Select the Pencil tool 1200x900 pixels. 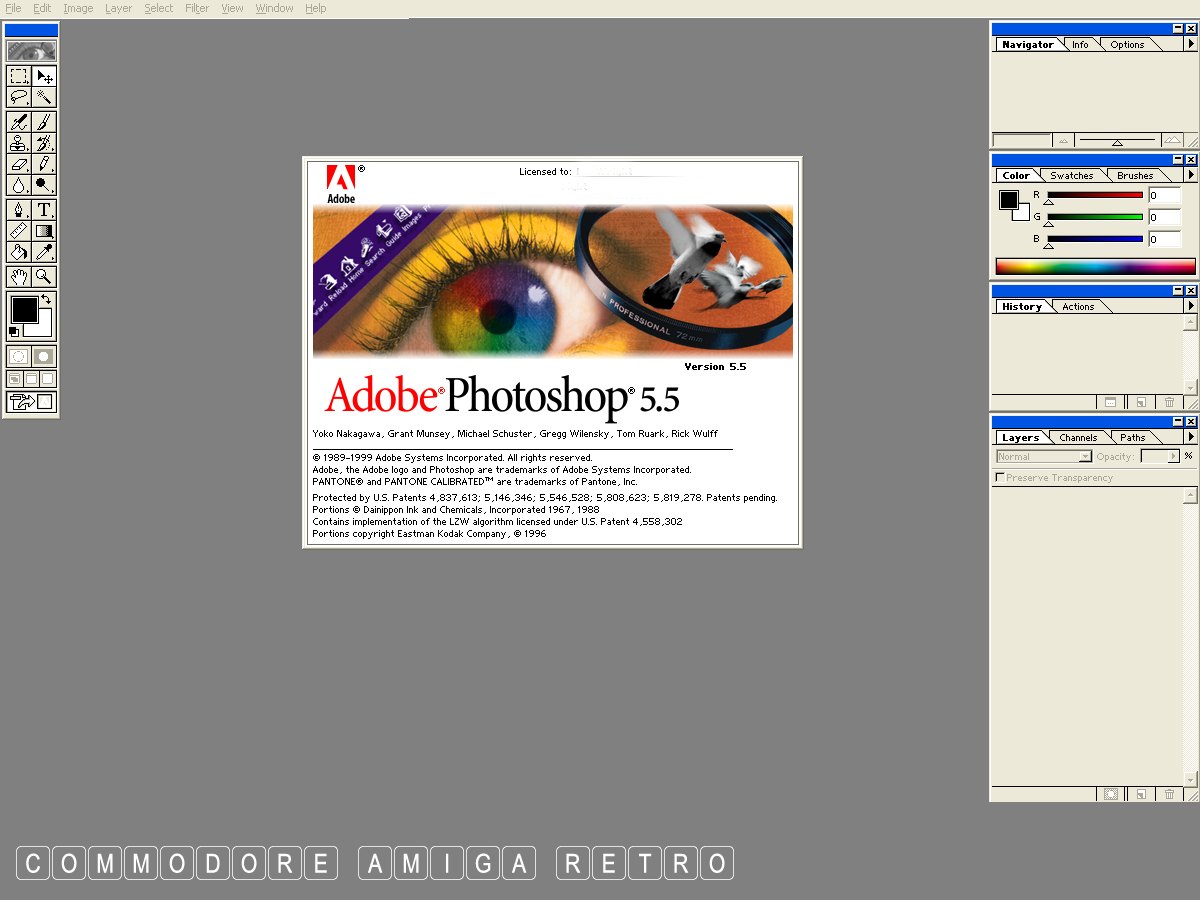[44, 164]
